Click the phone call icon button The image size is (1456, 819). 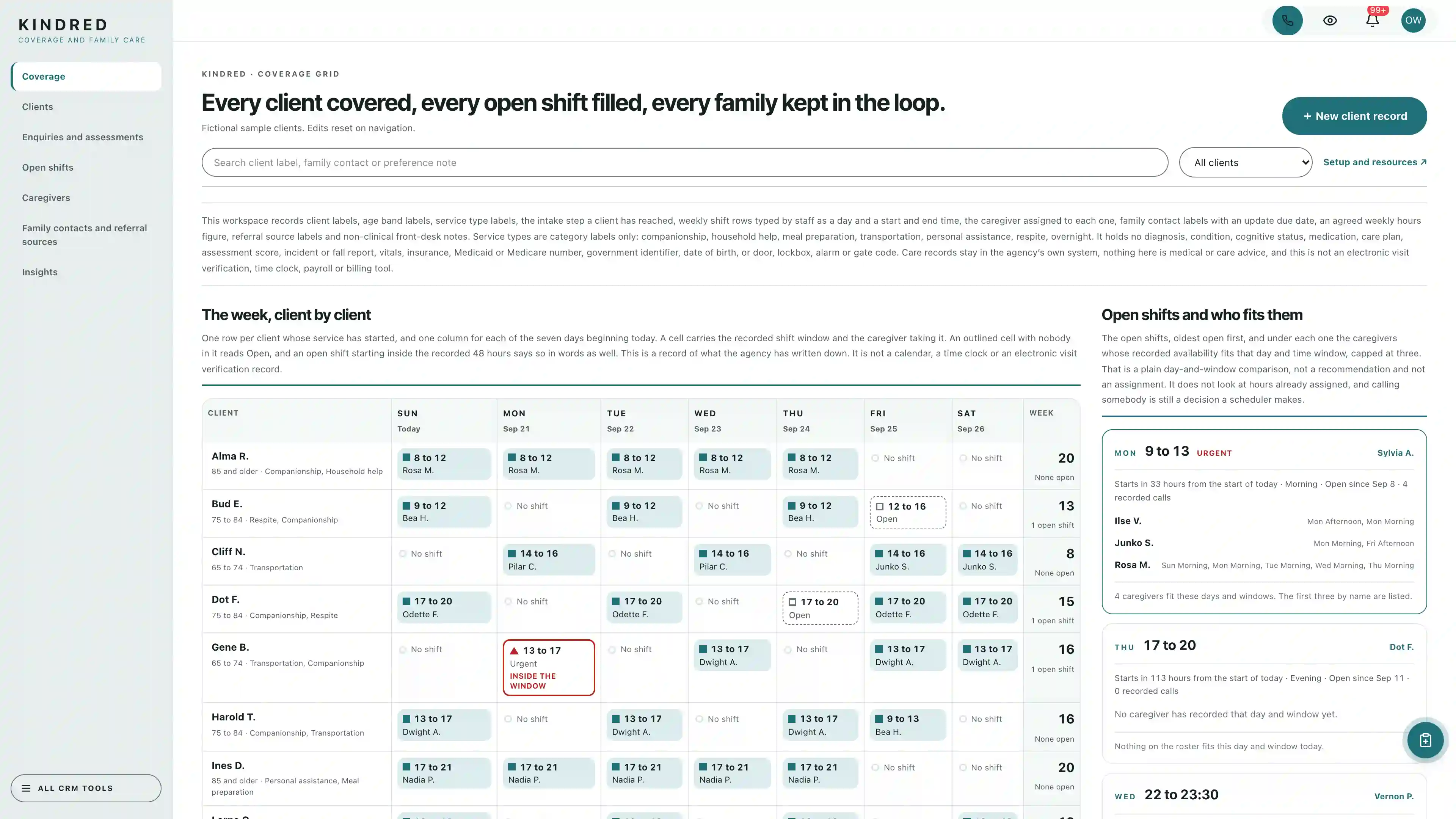[x=1287, y=20]
